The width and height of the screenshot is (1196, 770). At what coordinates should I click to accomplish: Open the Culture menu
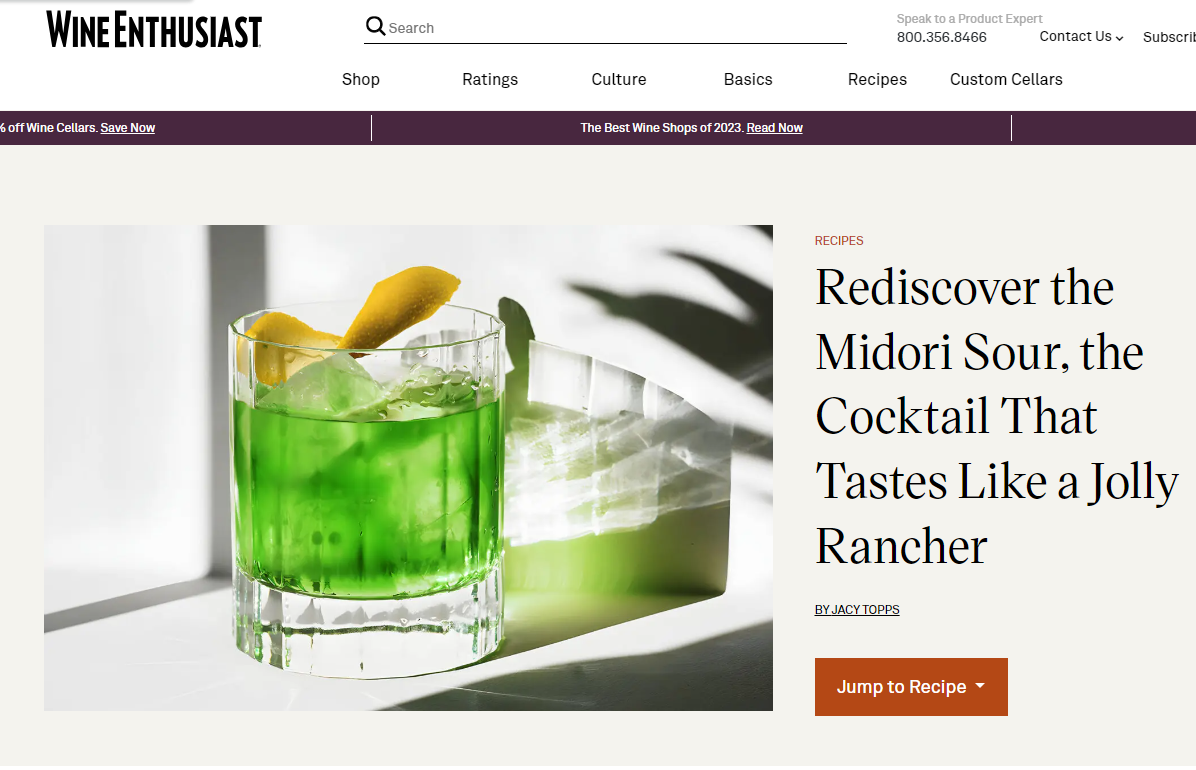[619, 79]
